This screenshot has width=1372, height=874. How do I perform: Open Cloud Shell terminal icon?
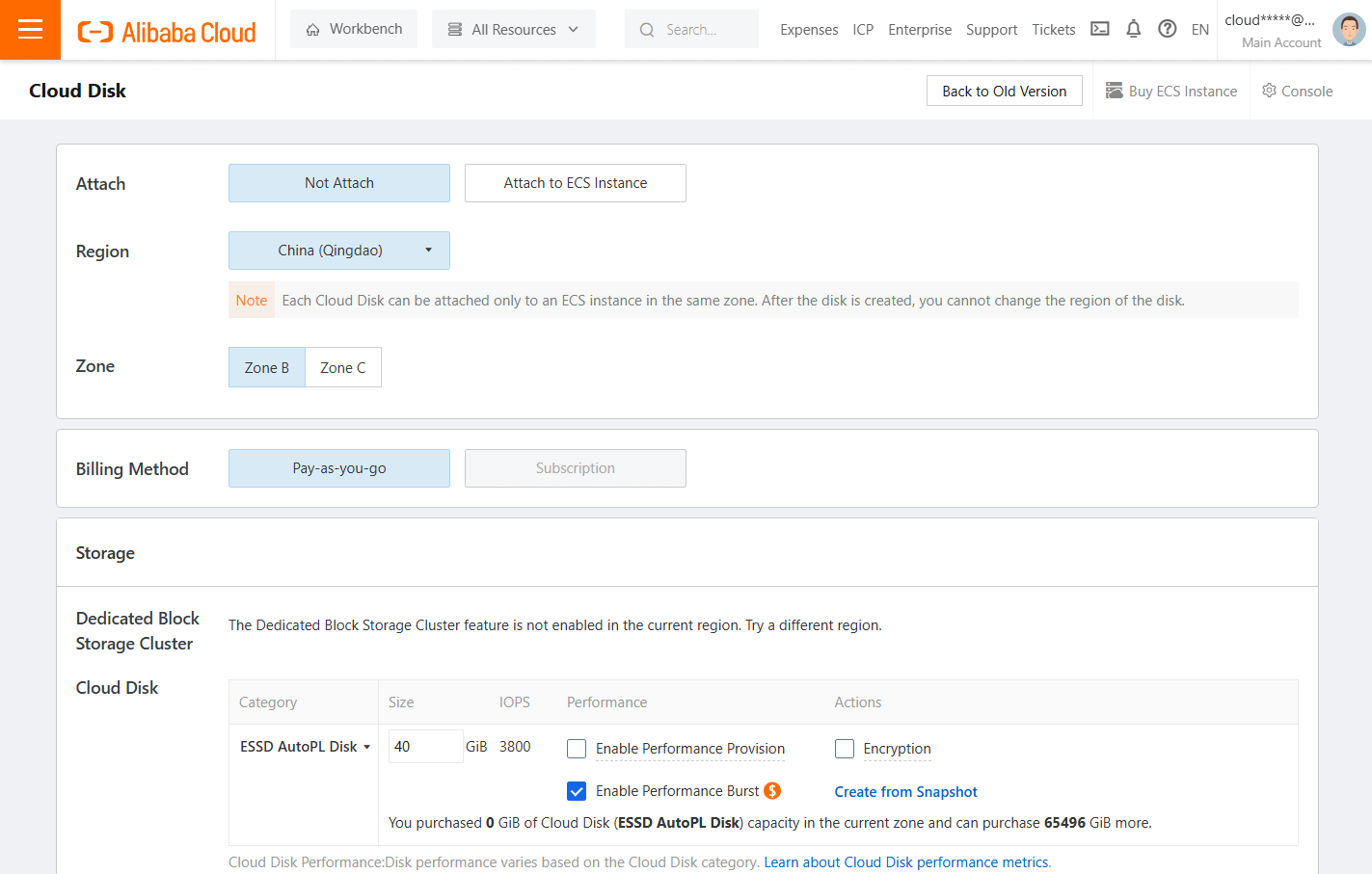click(1100, 29)
